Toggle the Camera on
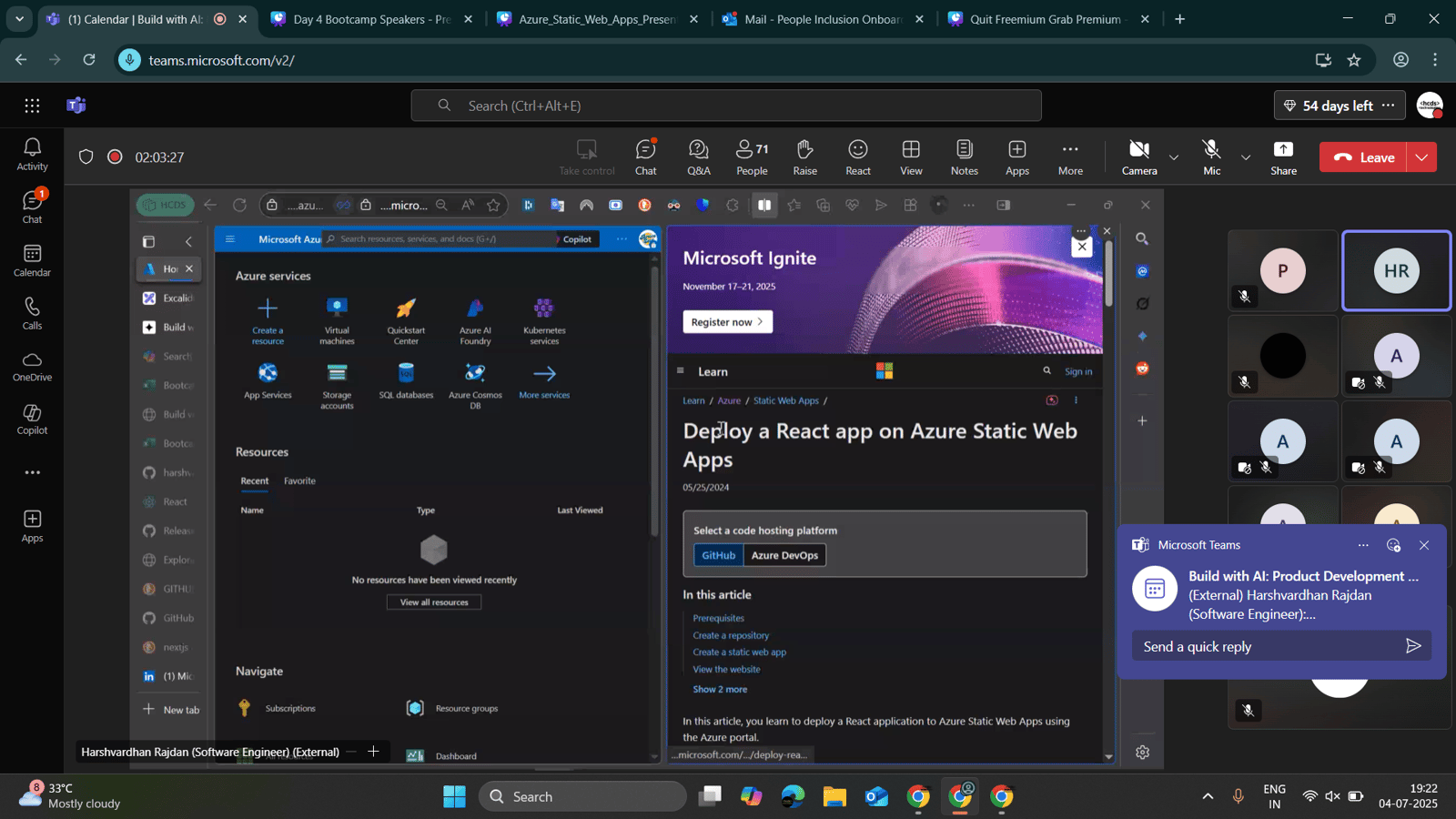The height and width of the screenshot is (819, 1456). coord(1139,157)
